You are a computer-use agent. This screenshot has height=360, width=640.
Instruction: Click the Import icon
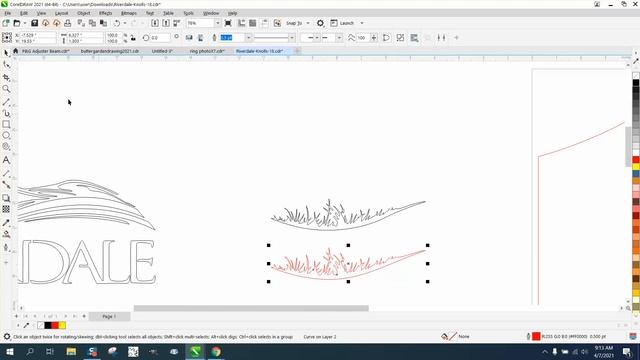click(155, 23)
